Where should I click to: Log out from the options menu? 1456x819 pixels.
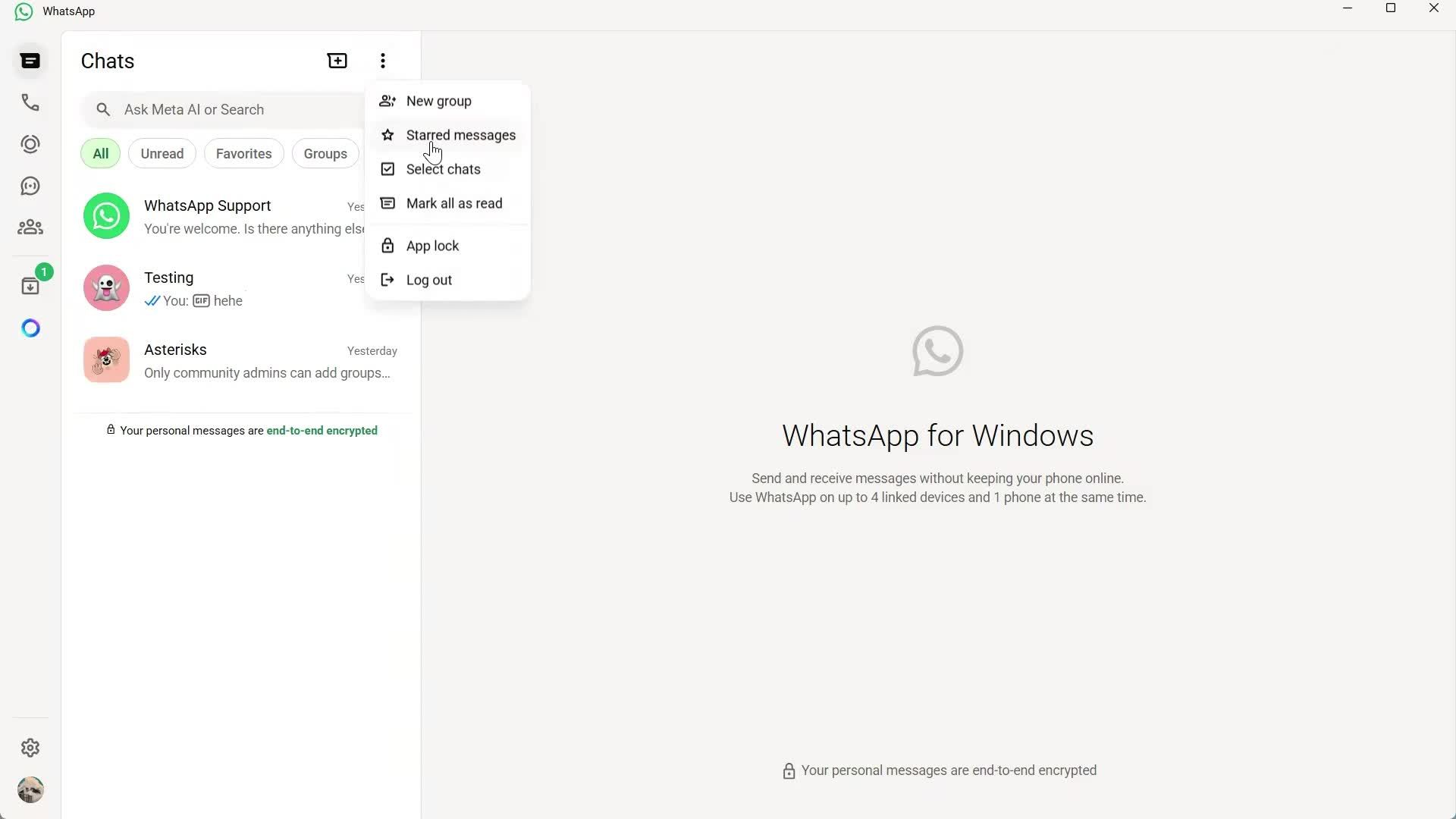click(x=428, y=279)
